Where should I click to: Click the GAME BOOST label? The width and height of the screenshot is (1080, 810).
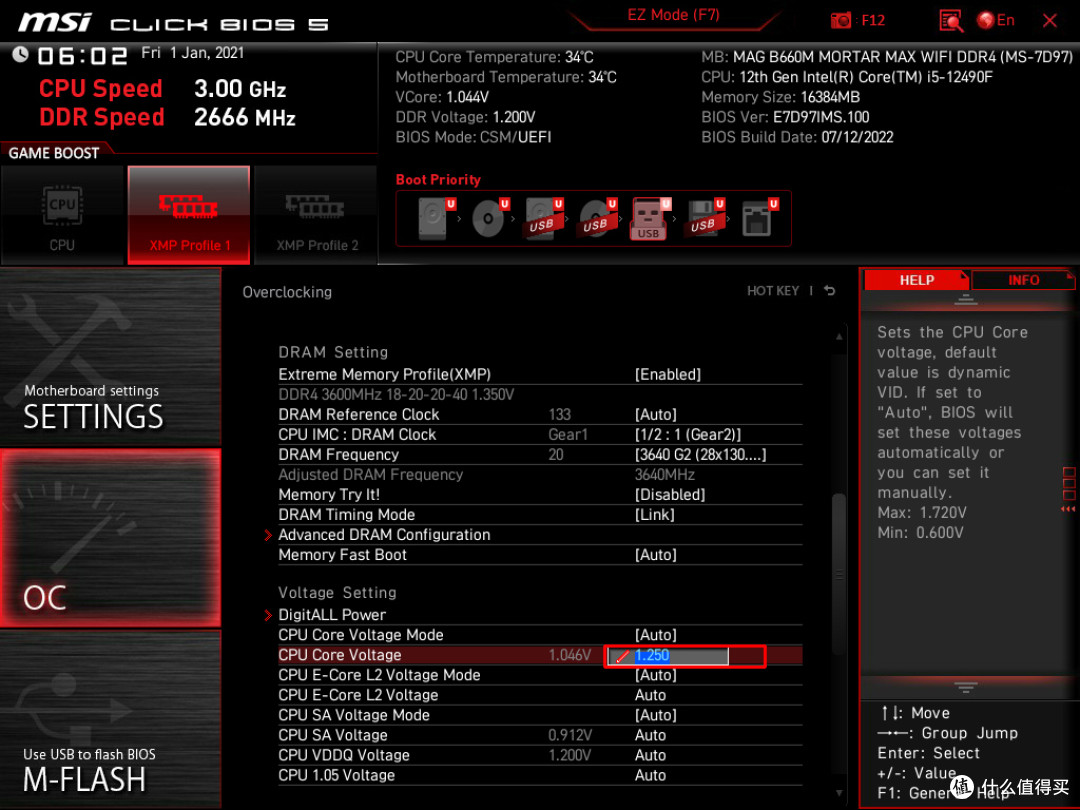tap(54, 153)
